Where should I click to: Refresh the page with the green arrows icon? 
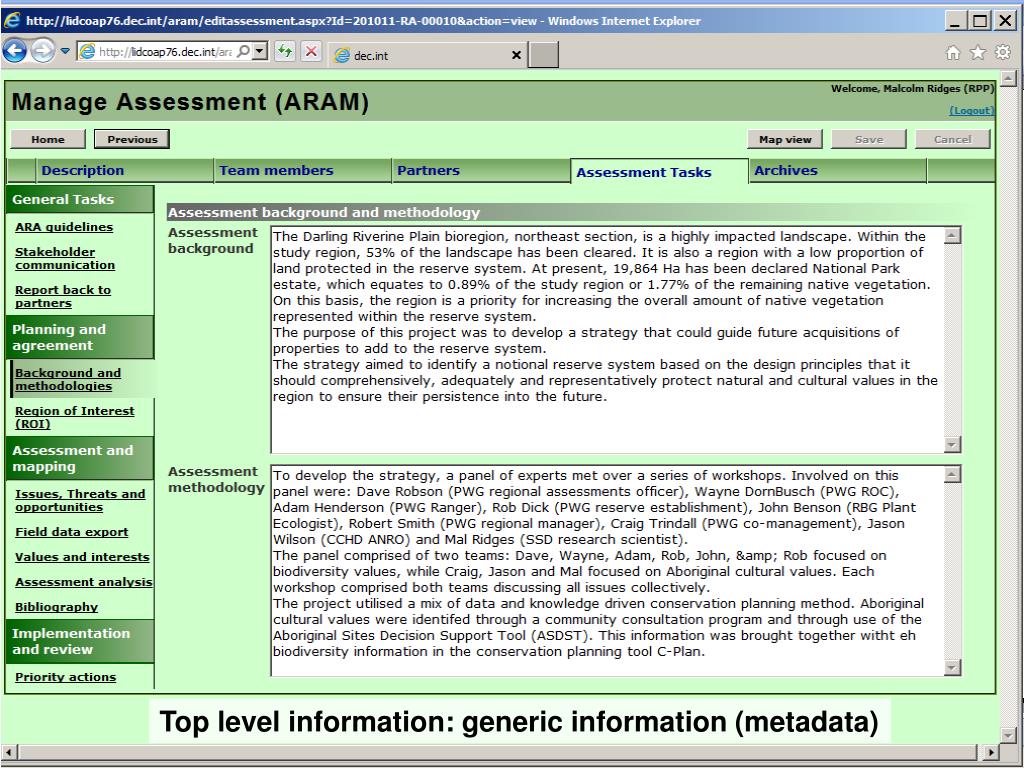285,51
